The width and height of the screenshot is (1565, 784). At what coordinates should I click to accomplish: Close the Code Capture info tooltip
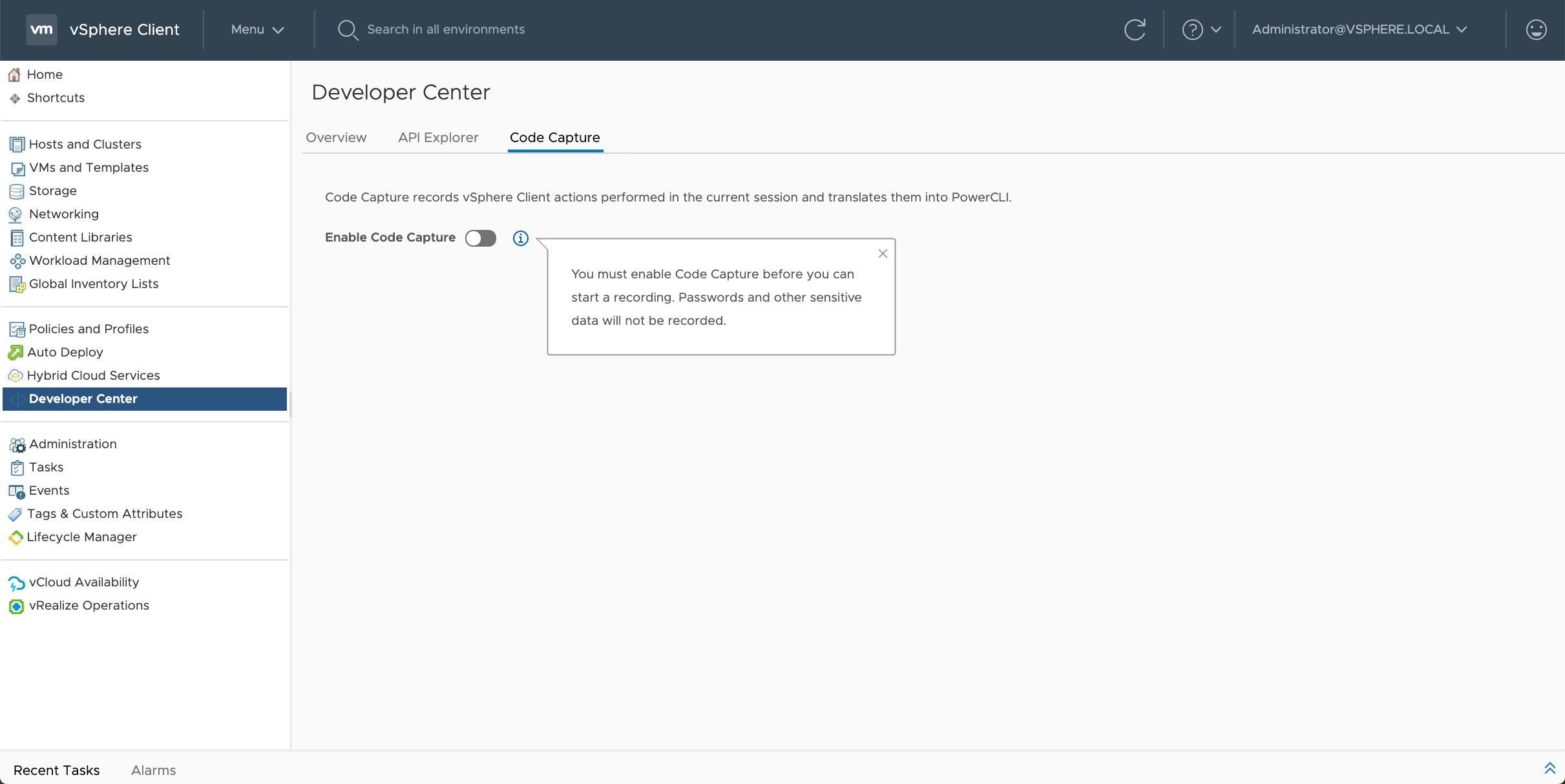point(883,254)
